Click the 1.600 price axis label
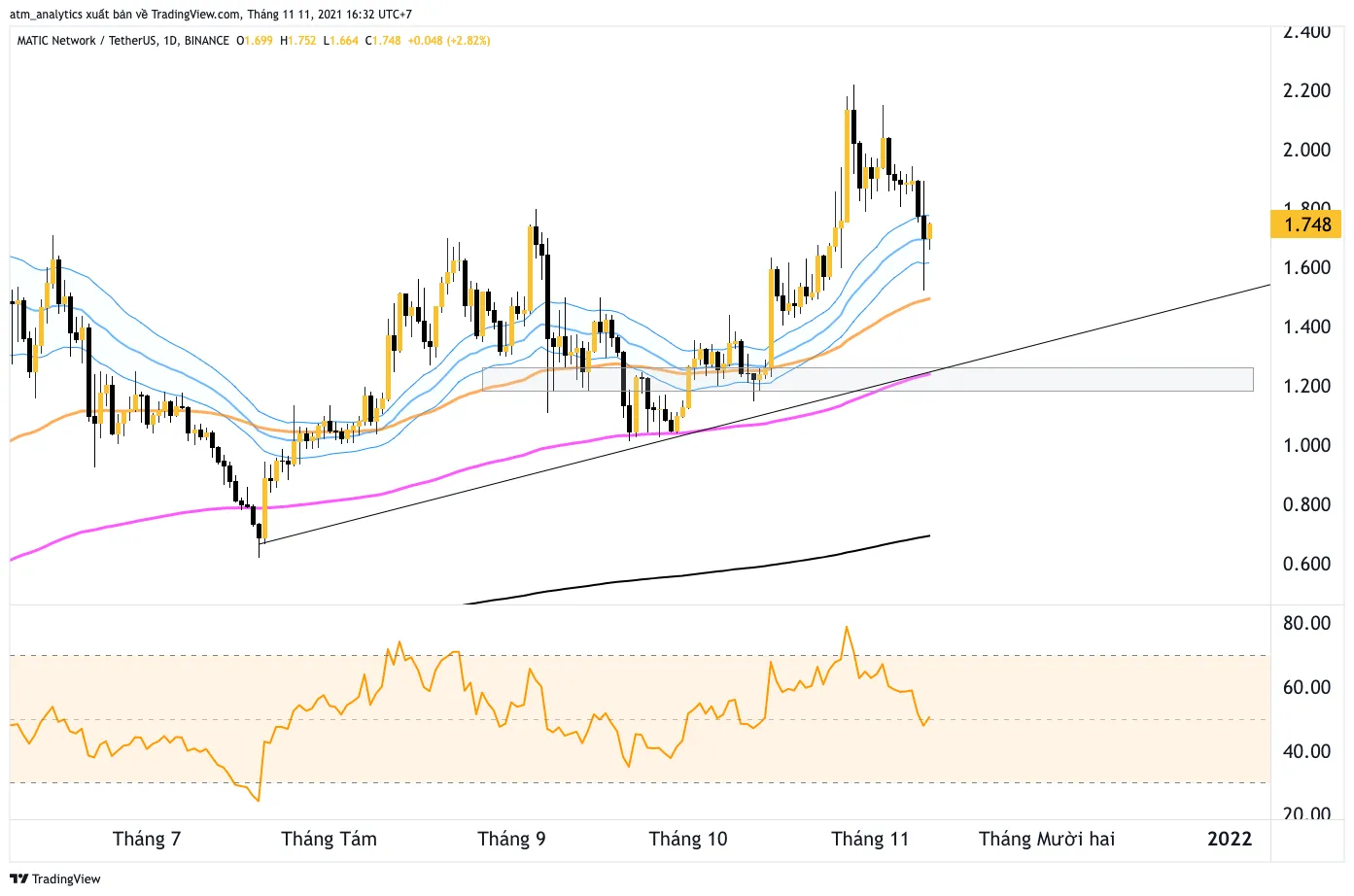Screen dimensions: 1354x896 point(1306,267)
